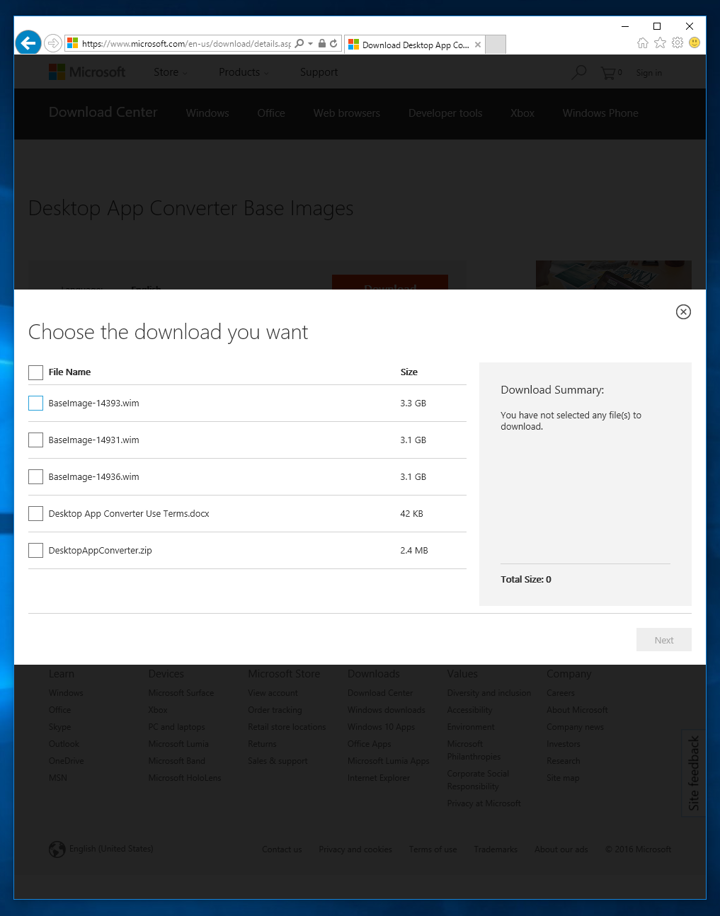Click BaseImage-14393.wim file name text
The image size is (720, 916).
coord(94,403)
